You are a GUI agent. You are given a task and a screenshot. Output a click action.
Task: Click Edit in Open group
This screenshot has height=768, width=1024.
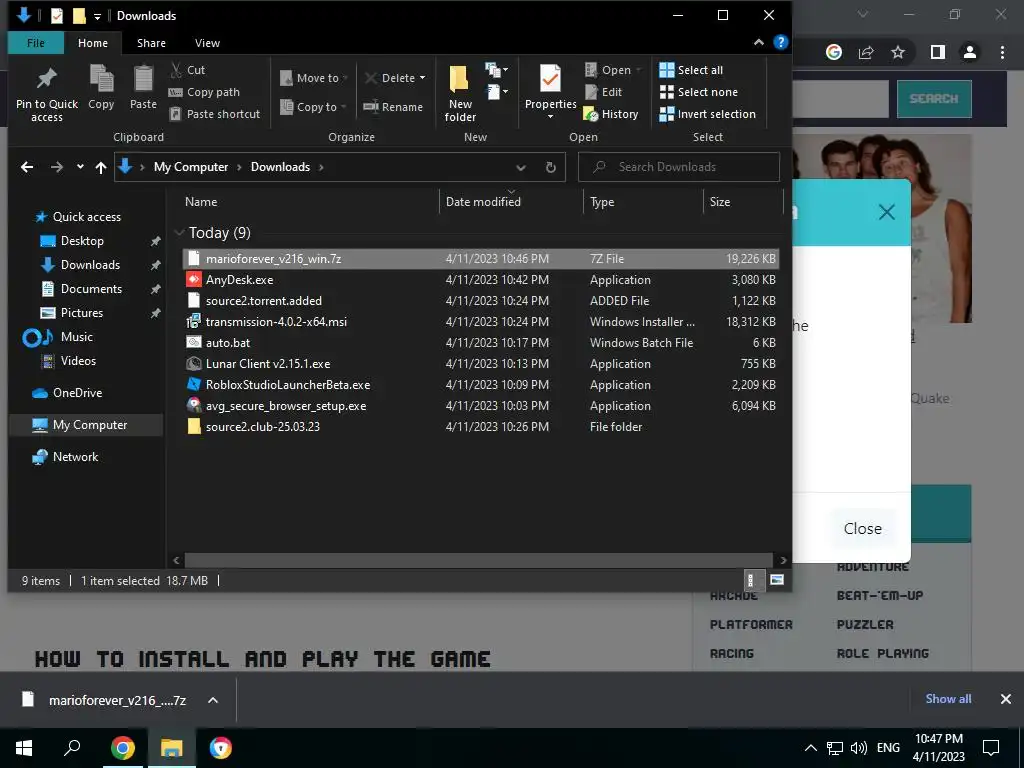coord(603,92)
